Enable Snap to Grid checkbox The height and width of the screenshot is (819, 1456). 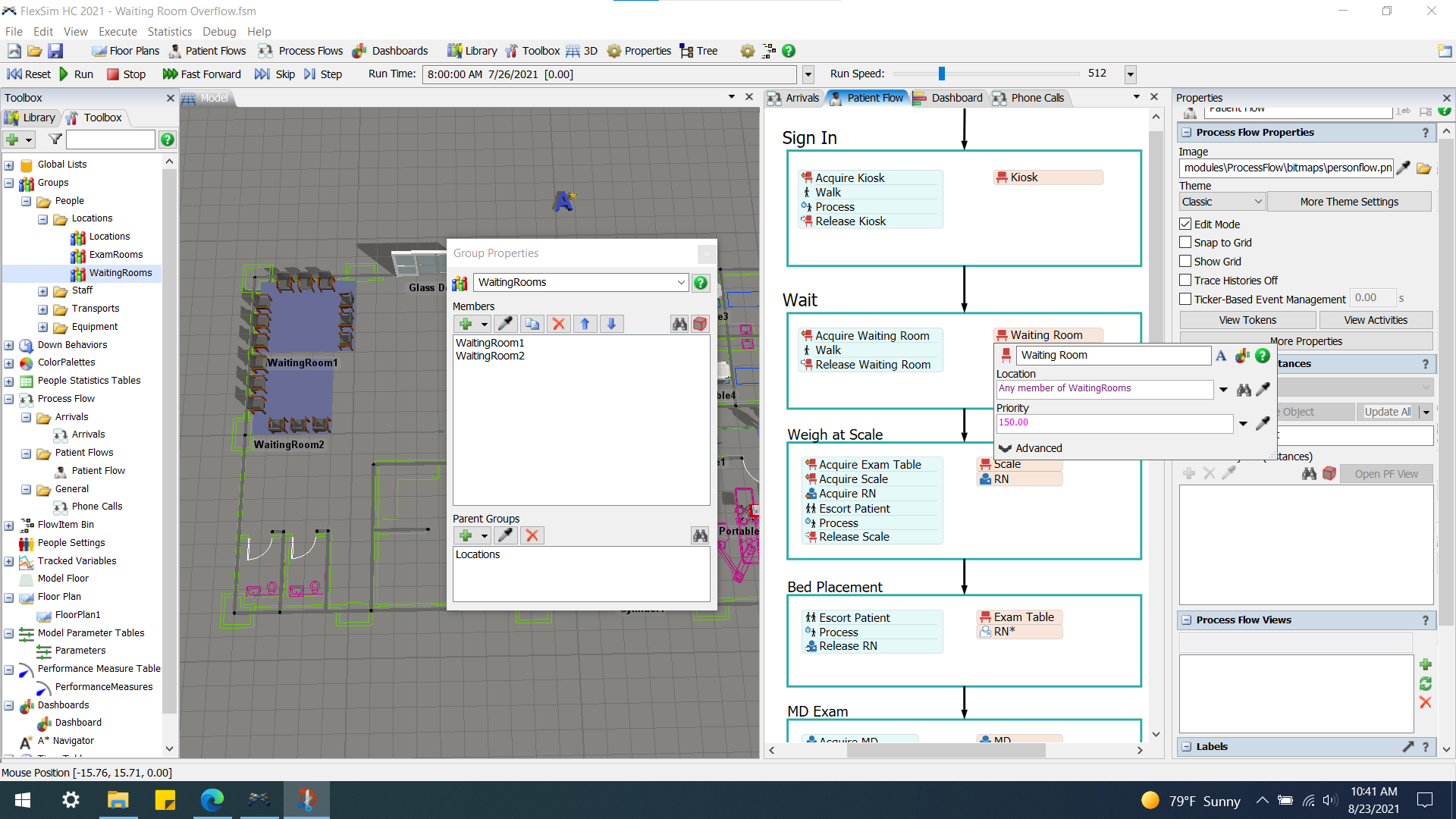(x=1185, y=243)
